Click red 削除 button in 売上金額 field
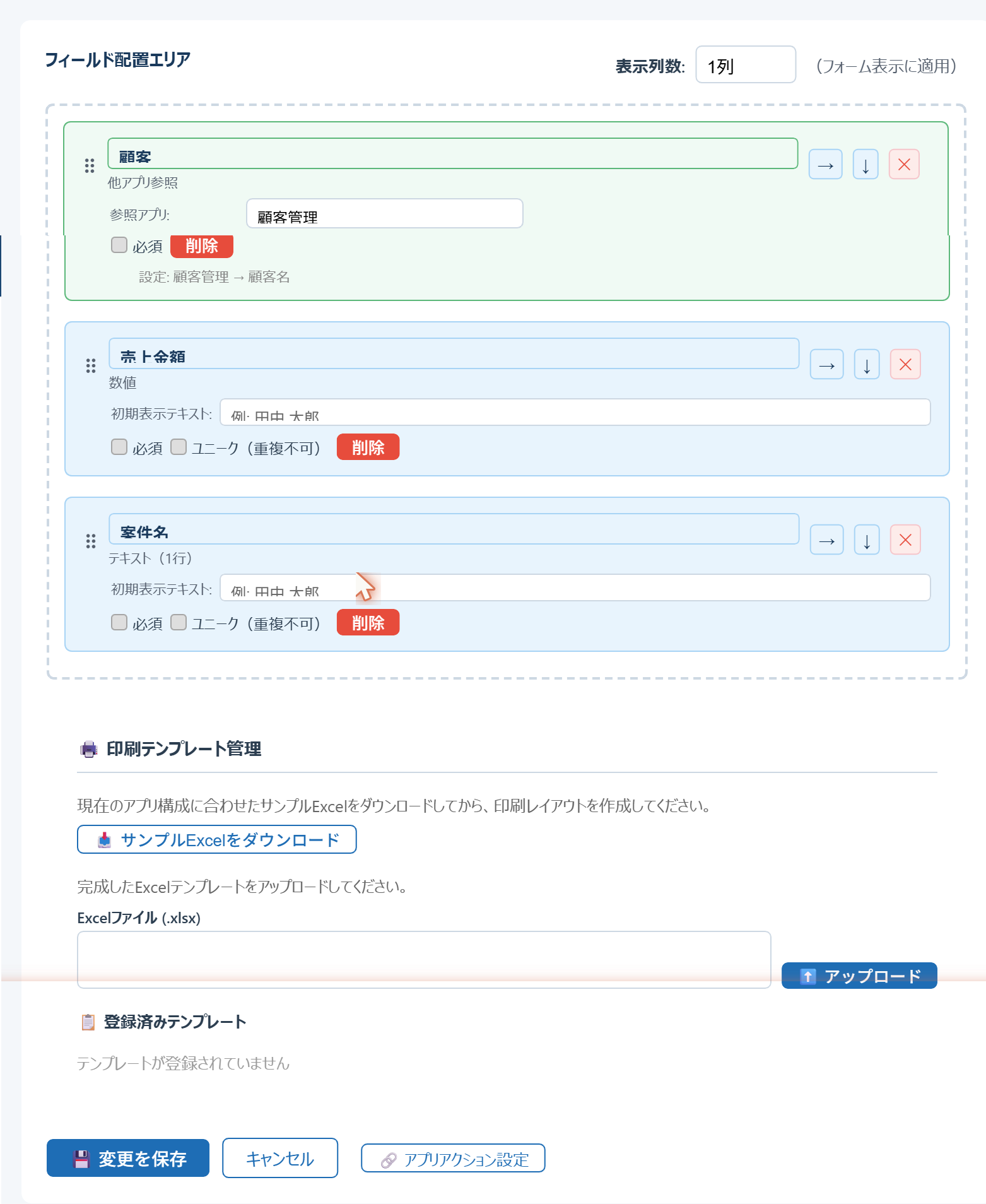Image resolution: width=986 pixels, height=1204 pixels. [368, 447]
